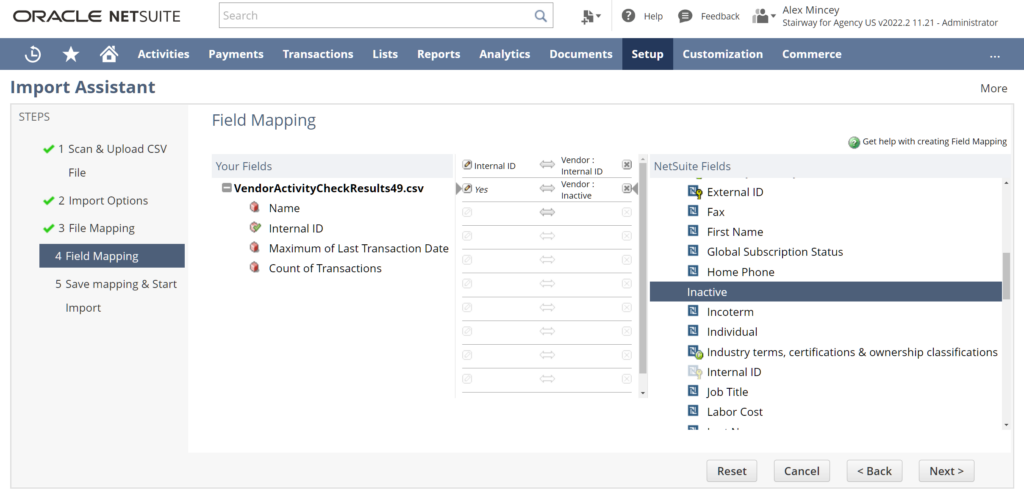Image resolution: width=1024 pixels, height=495 pixels.
Task: Click the Cancel button
Action: coord(801,471)
